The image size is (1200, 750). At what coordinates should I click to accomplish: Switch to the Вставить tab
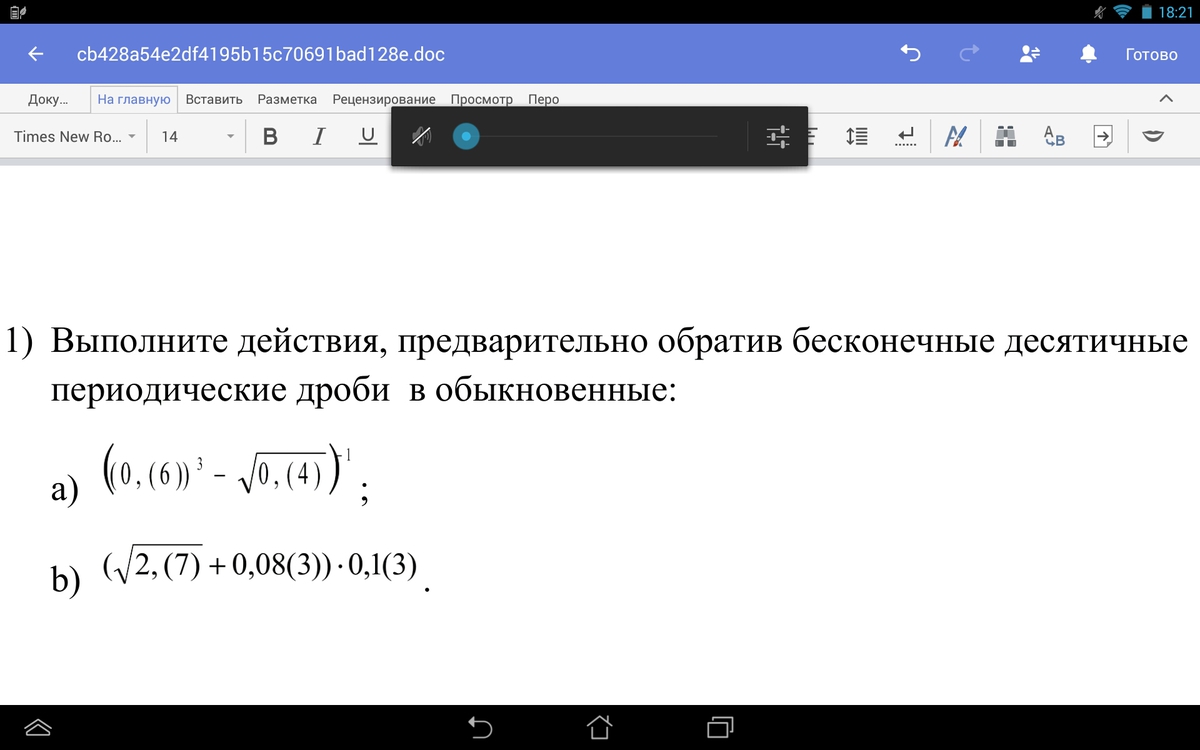click(x=214, y=99)
